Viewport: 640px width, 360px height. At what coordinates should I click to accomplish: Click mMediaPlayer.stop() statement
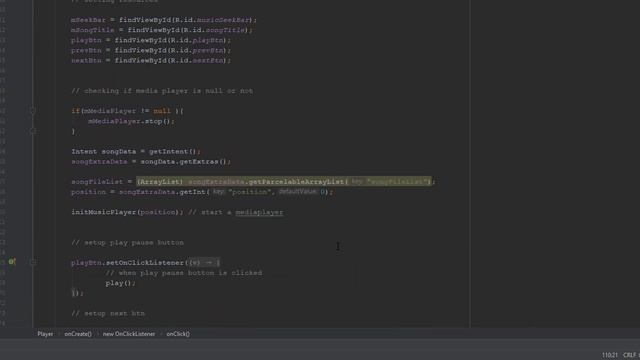(131, 121)
